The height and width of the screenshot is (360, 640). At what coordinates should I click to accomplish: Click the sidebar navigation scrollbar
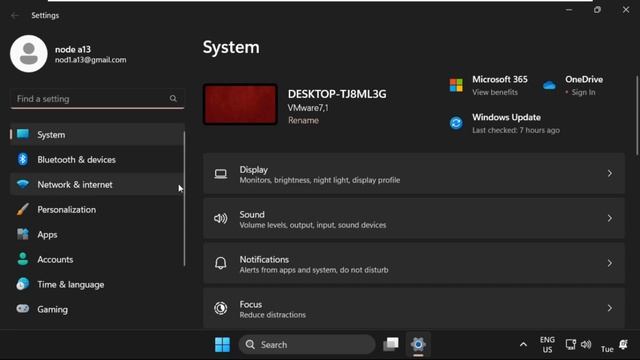pyautogui.click(x=184, y=199)
